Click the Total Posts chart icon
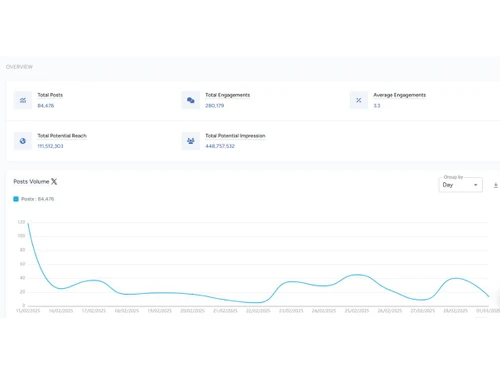The width and height of the screenshot is (500, 375). click(x=23, y=100)
